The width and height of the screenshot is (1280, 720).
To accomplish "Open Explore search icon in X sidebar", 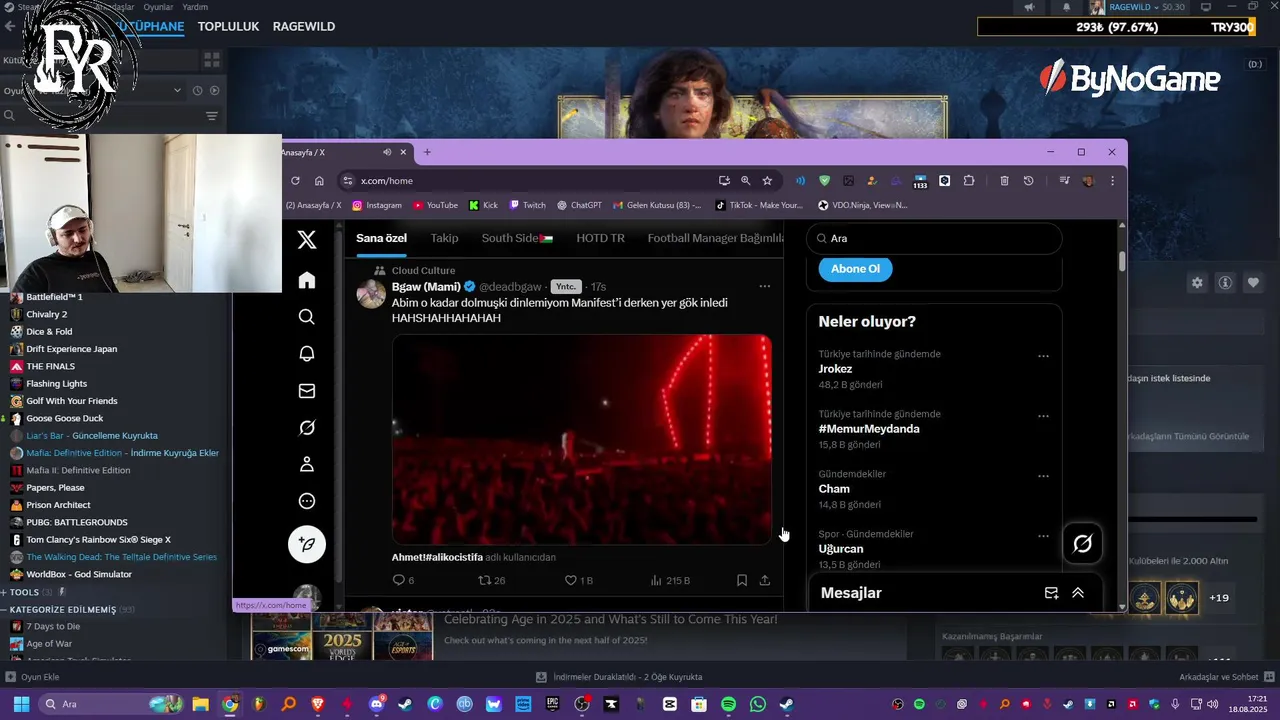I will pyautogui.click(x=307, y=317).
